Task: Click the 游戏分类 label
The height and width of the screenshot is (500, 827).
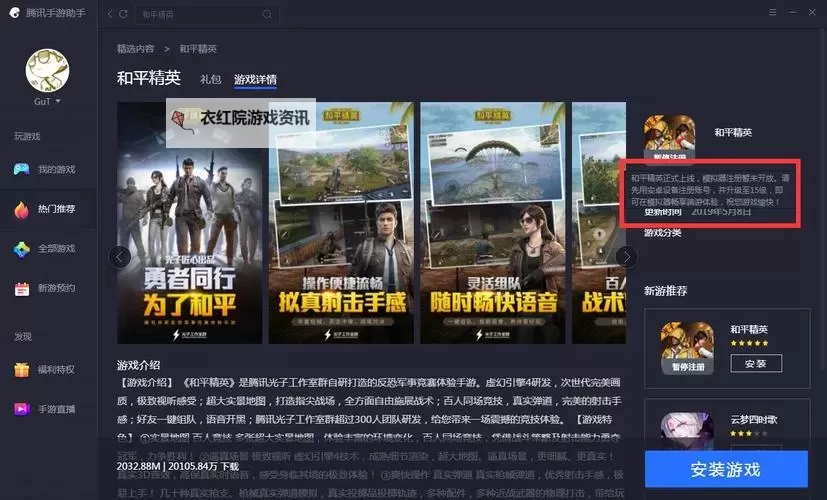Action: (x=662, y=233)
